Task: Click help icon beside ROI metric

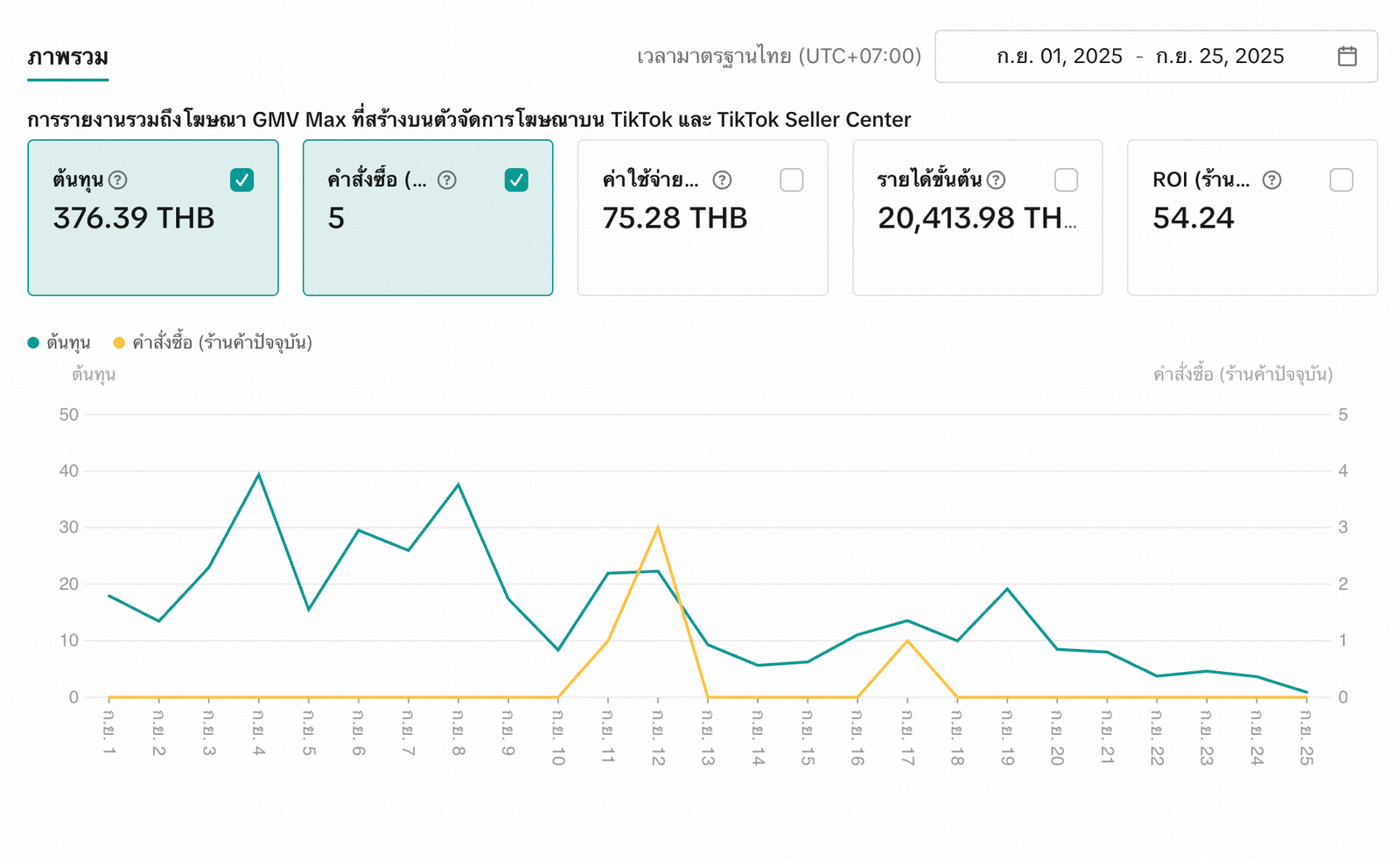Action: [1272, 180]
